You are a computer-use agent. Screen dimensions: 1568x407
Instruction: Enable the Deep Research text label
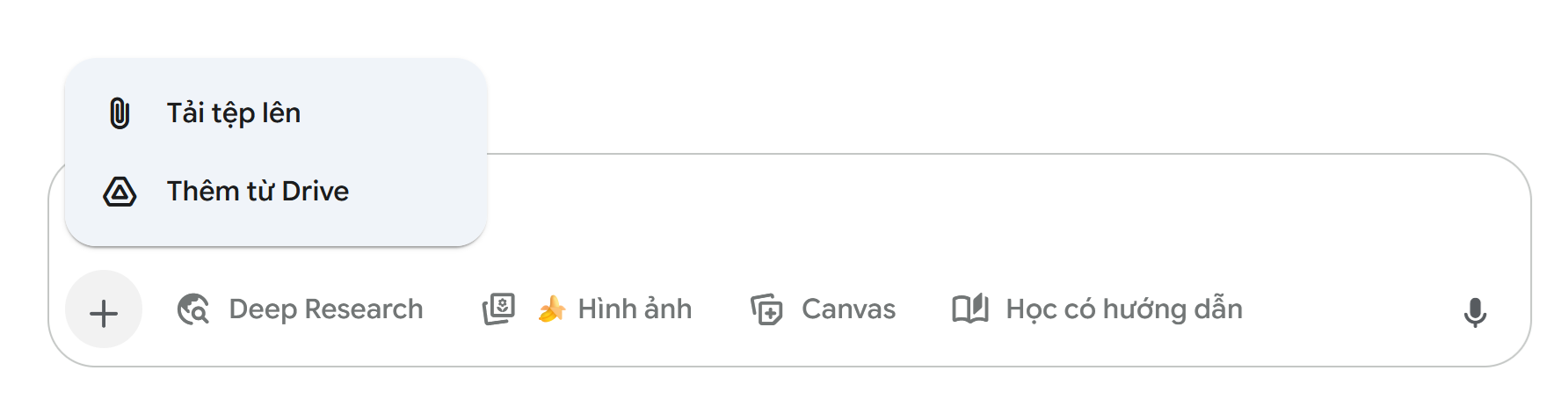(325, 309)
